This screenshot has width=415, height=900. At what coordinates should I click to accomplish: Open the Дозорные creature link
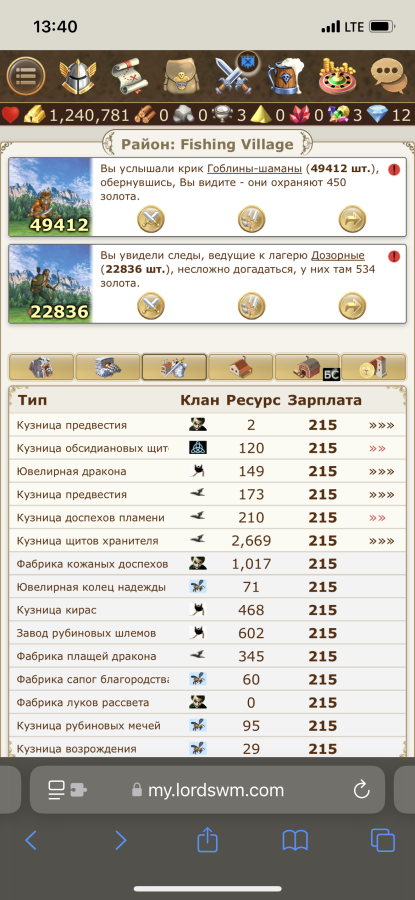click(x=338, y=255)
